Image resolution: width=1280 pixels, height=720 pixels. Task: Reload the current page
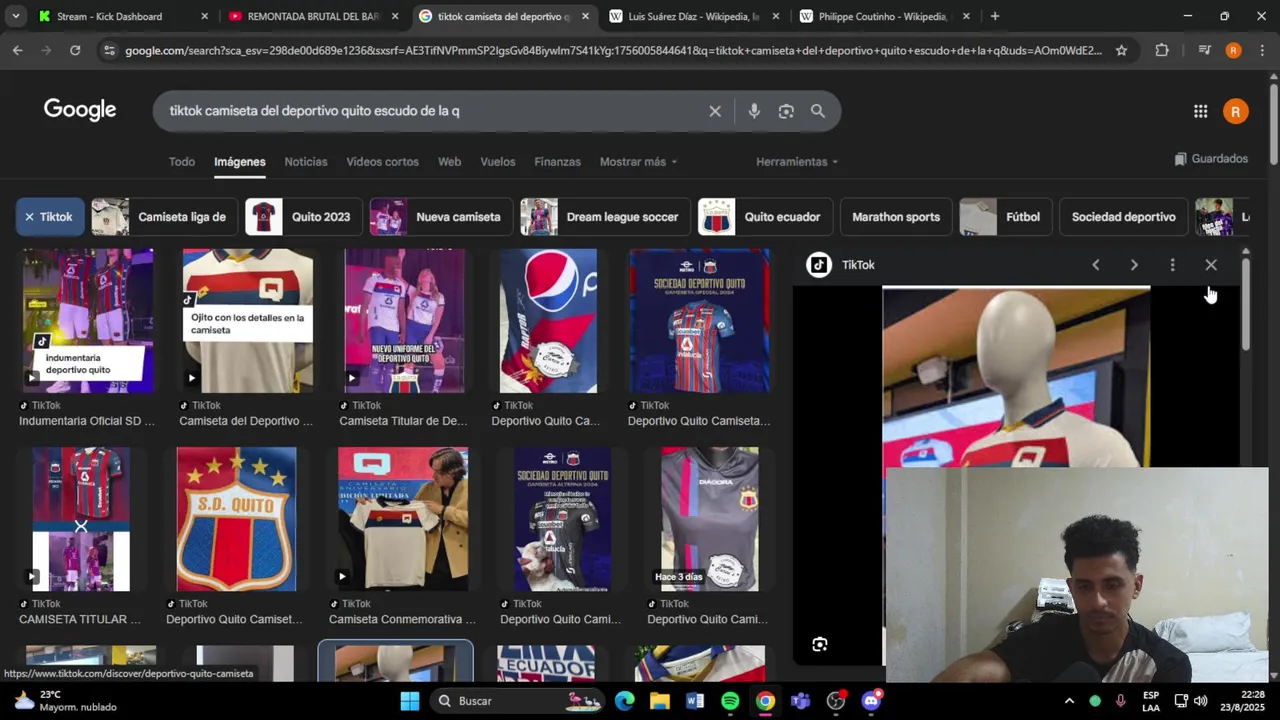click(x=75, y=50)
